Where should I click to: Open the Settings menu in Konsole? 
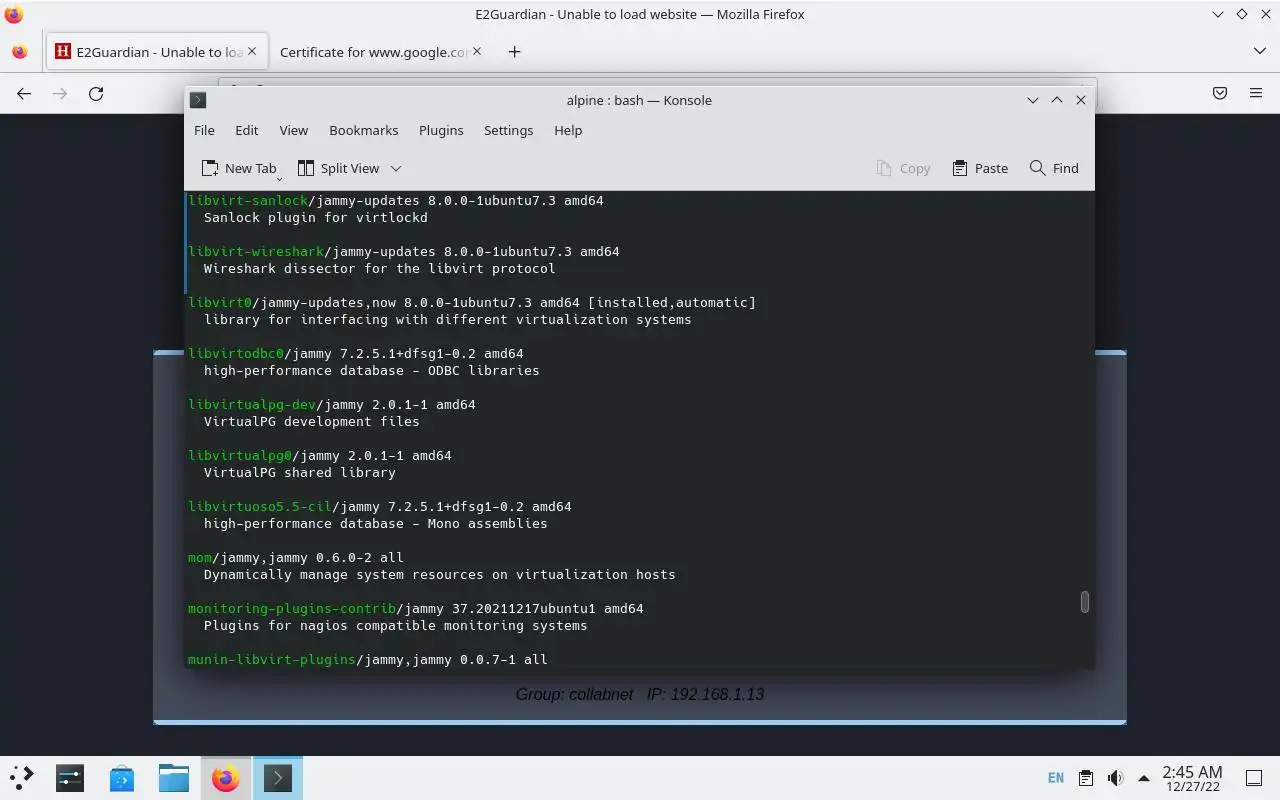[x=508, y=130]
